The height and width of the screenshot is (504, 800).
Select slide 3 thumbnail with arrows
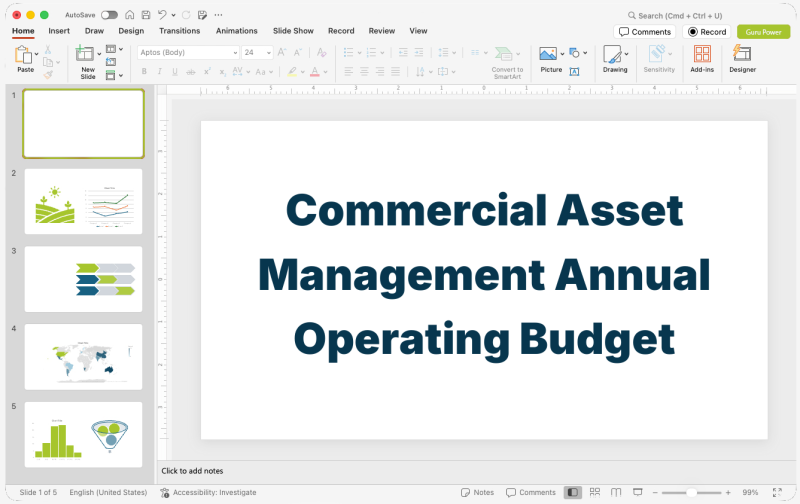tap(84, 279)
